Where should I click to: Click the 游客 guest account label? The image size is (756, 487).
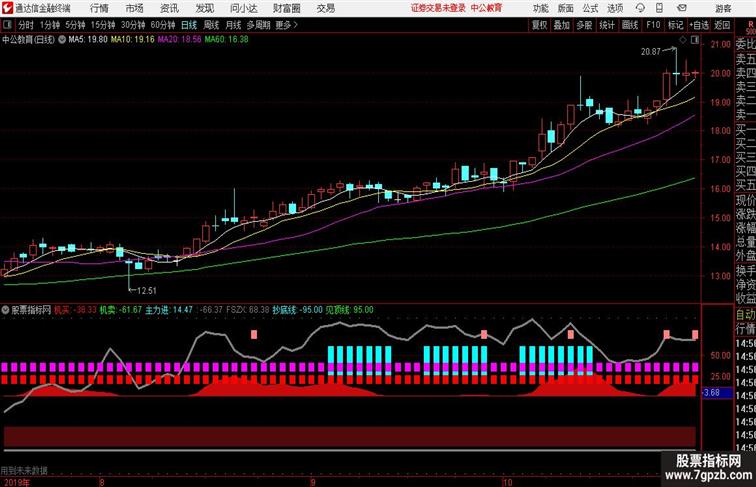point(723,8)
